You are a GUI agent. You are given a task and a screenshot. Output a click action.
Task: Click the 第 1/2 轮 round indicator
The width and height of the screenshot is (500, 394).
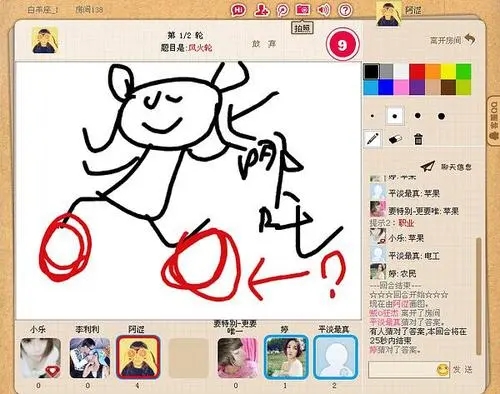coord(185,35)
